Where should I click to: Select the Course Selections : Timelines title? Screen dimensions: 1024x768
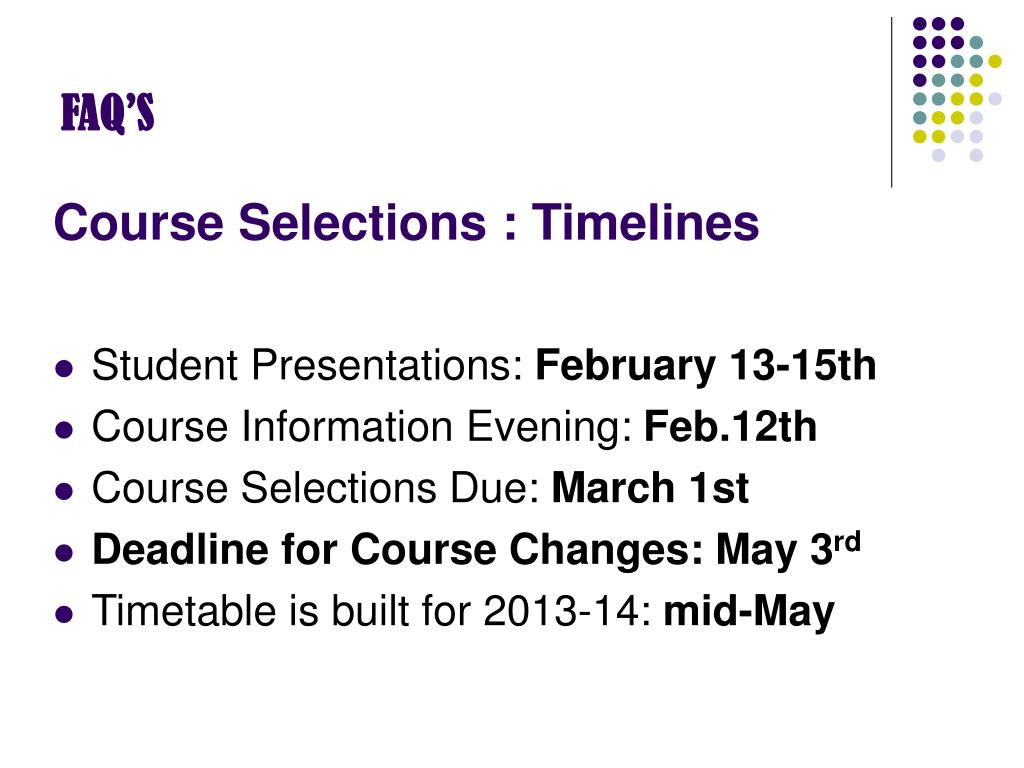coord(406,222)
